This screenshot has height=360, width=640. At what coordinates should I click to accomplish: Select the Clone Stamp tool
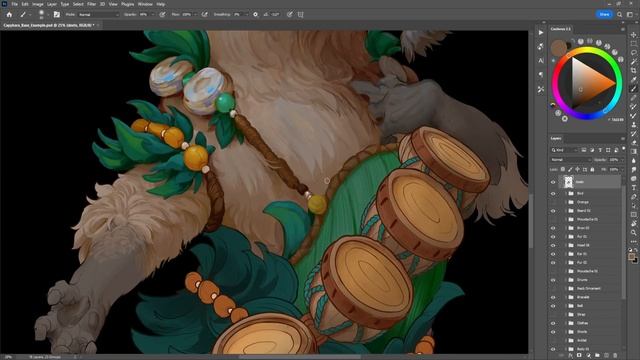click(633, 125)
